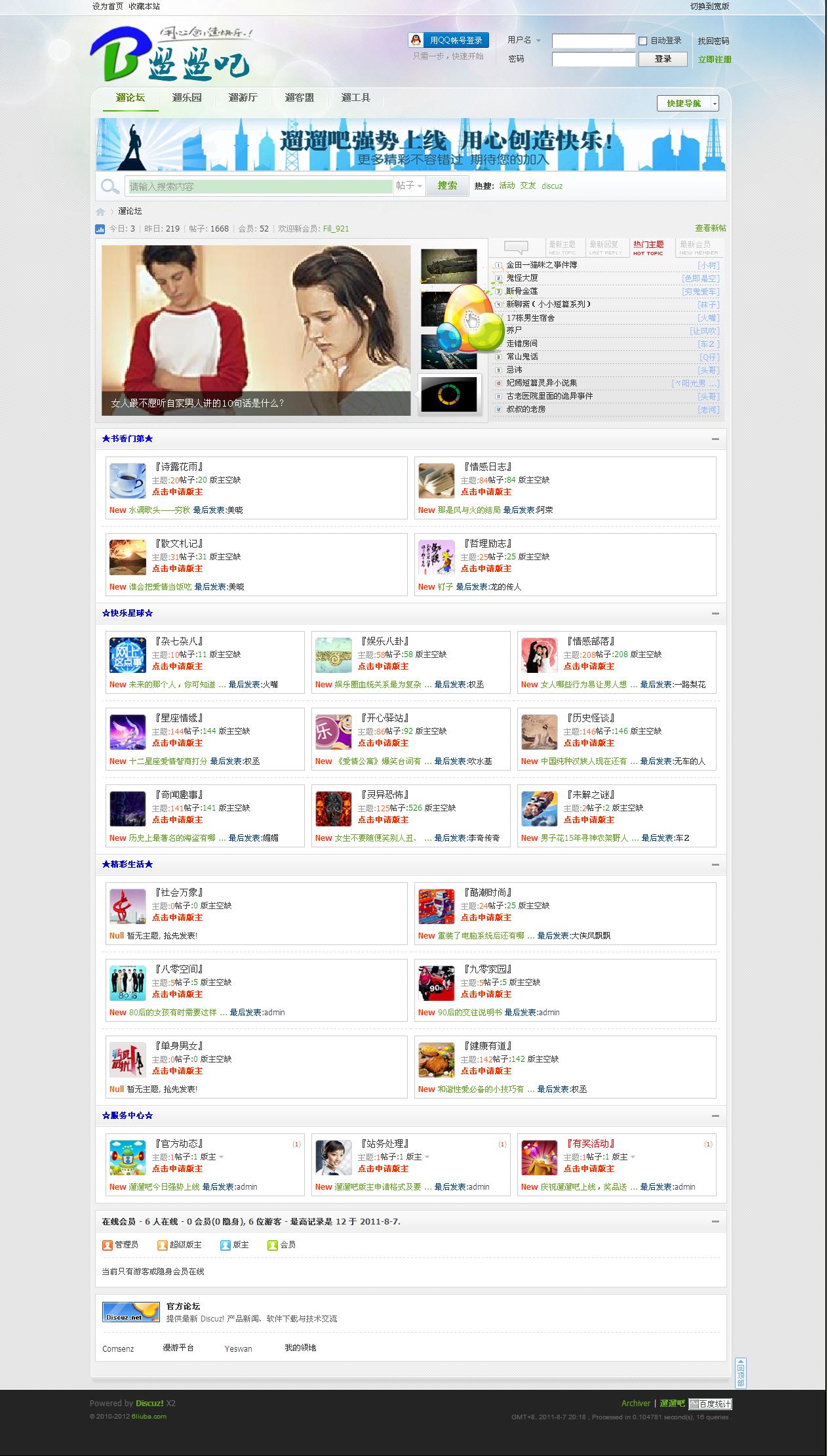Select the 遛工具 navigation tab

(356, 98)
